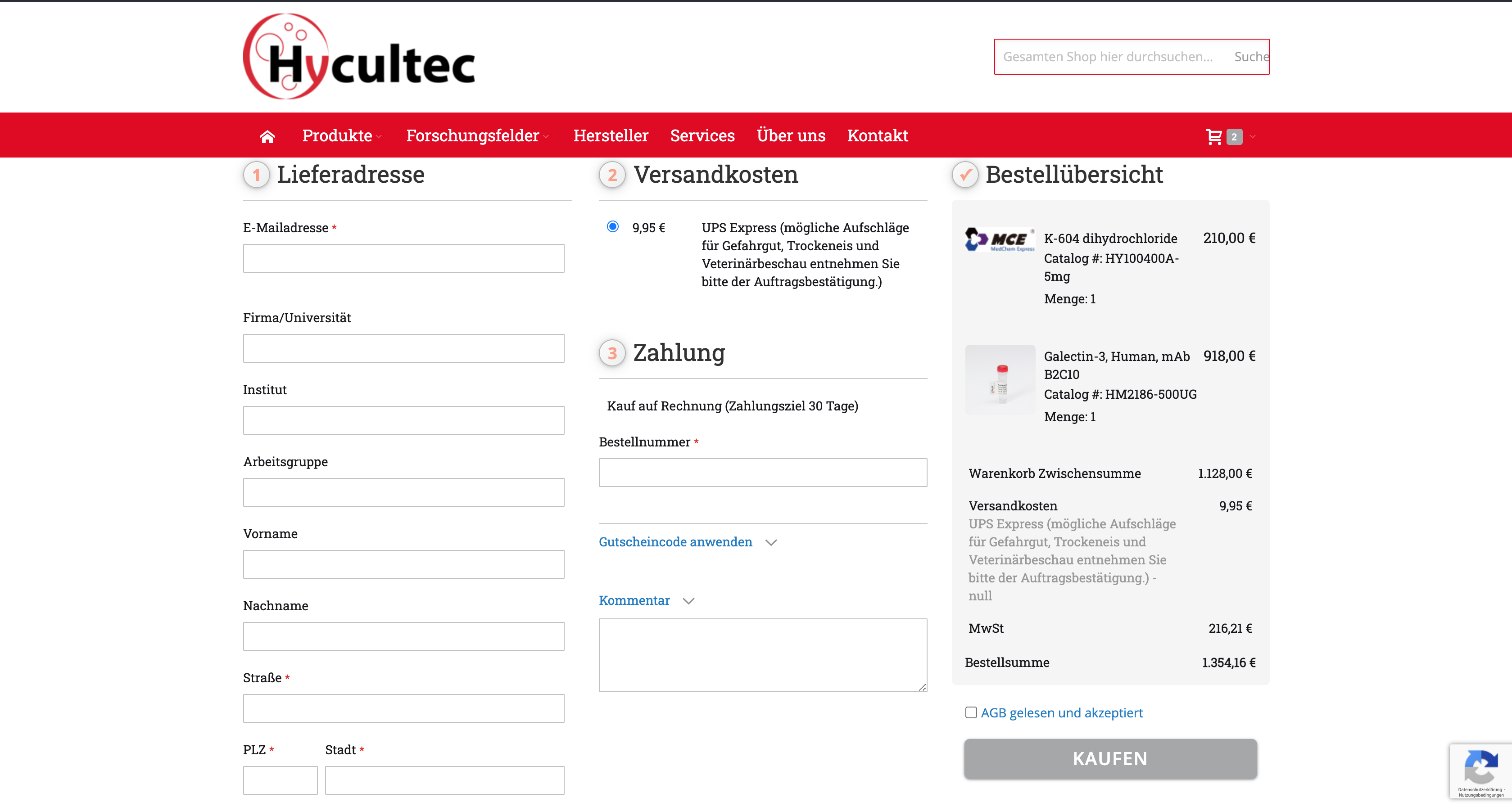Image resolution: width=1512 pixels, height=811 pixels.
Task: Expand Gutscheincode anwenden section
Action: [x=687, y=542]
